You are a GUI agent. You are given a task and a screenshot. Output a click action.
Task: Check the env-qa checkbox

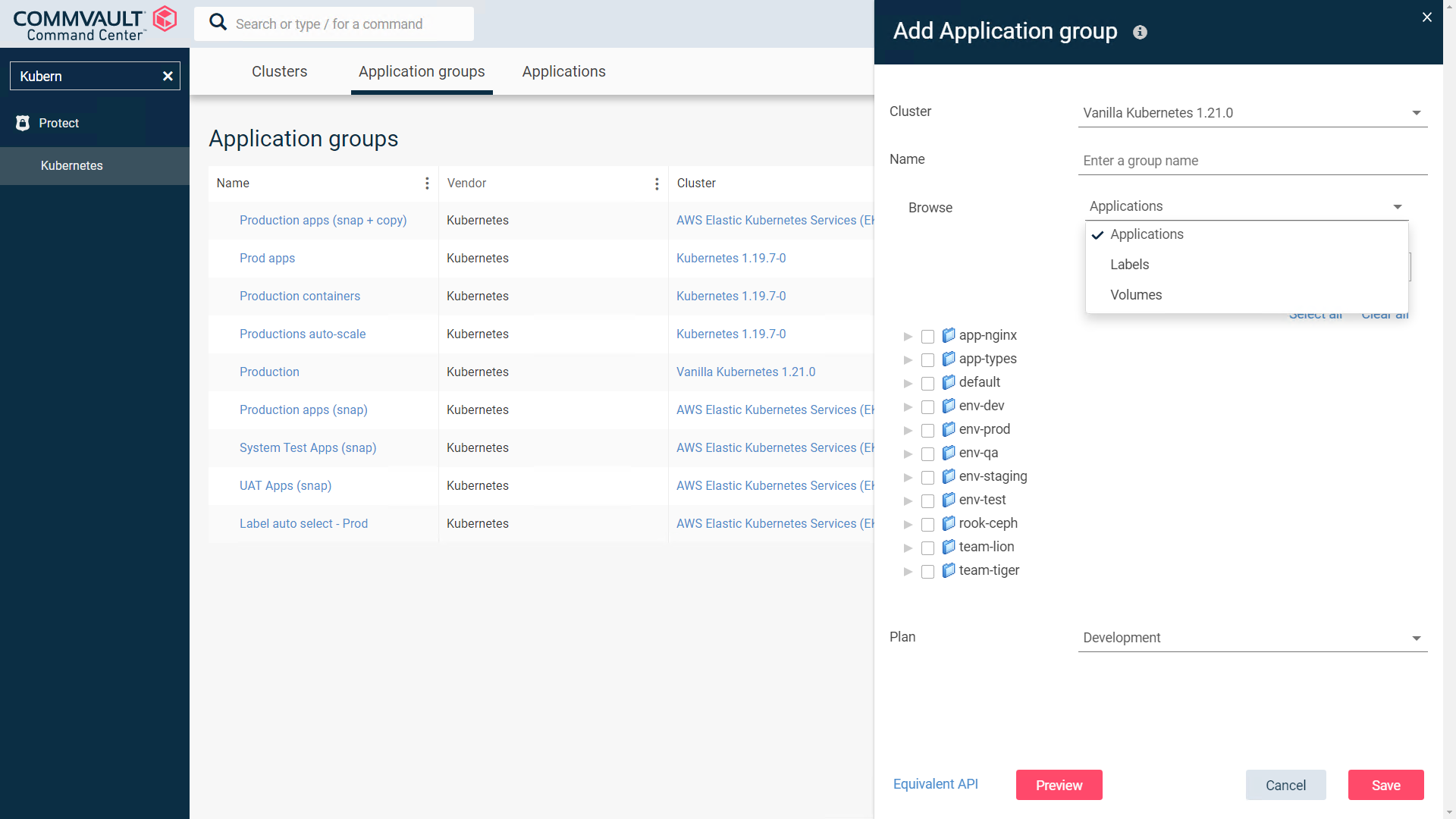point(927,454)
